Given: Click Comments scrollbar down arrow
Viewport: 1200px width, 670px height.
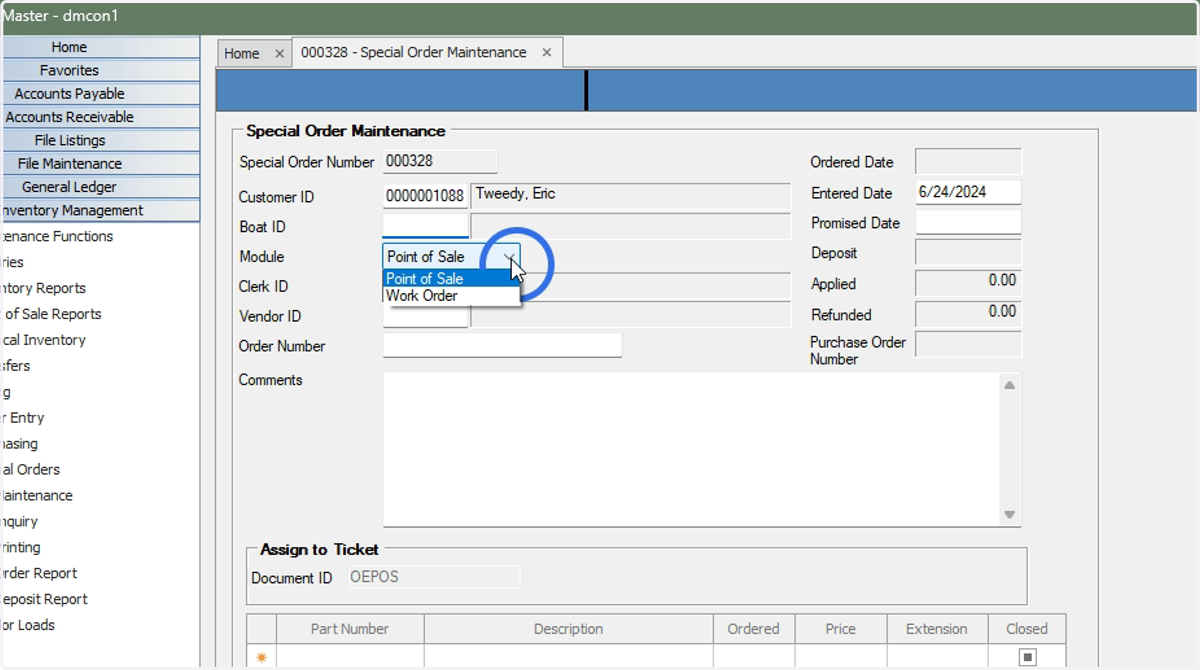Looking at the screenshot, I should pos(1010,515).
